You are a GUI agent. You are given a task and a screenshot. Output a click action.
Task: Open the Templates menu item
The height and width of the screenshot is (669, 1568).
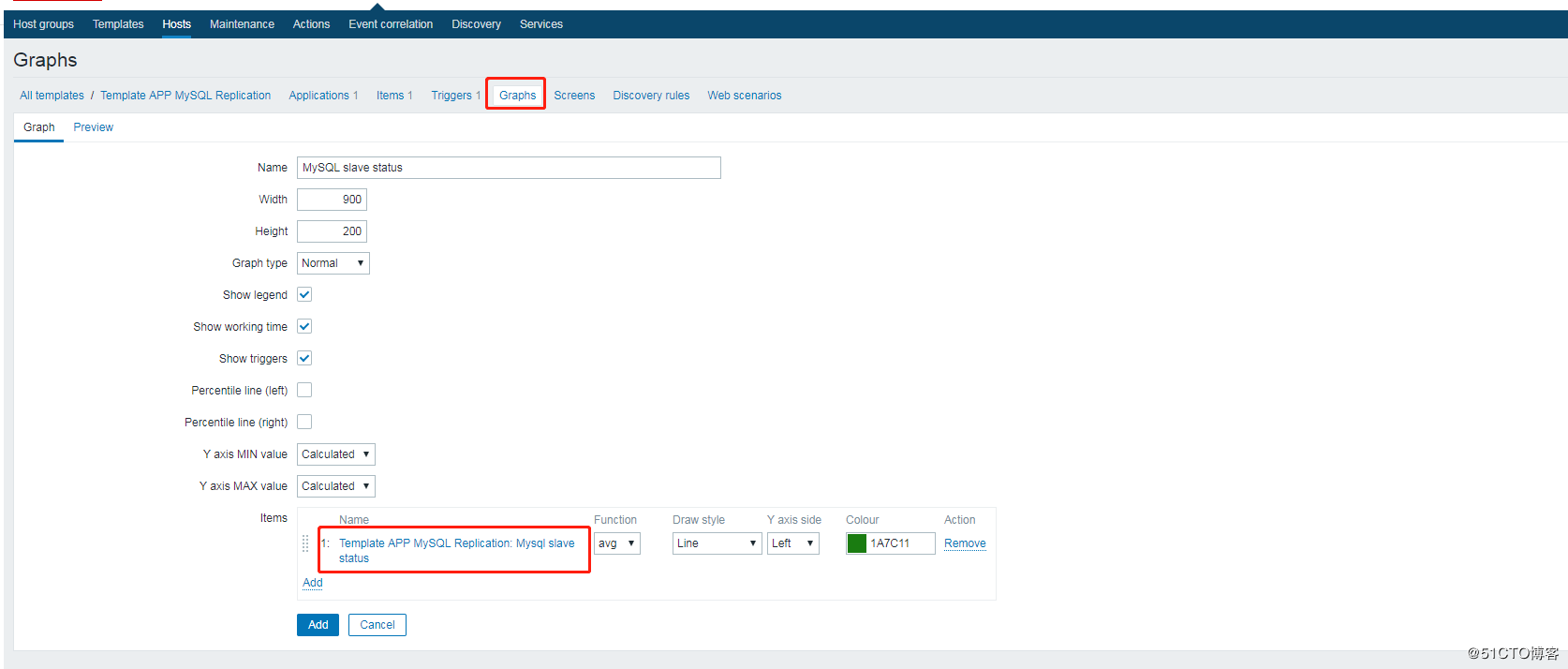click(x=118, y=24)
